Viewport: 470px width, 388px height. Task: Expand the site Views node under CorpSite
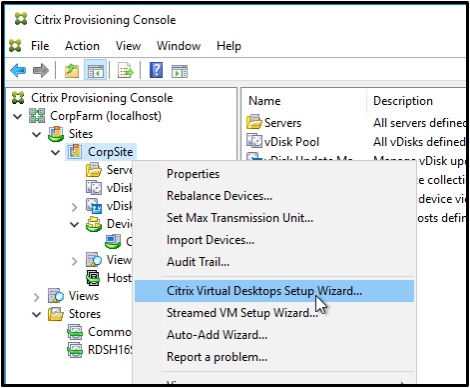tap(74, 261)
